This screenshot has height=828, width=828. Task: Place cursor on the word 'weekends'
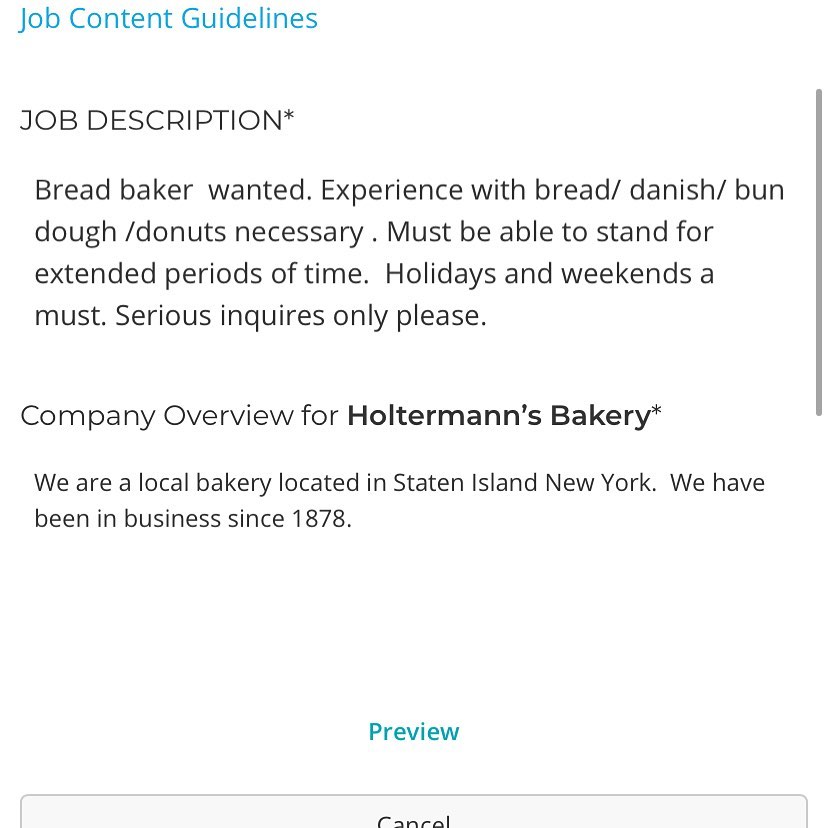pyautogui.click(x=626, y=274)
